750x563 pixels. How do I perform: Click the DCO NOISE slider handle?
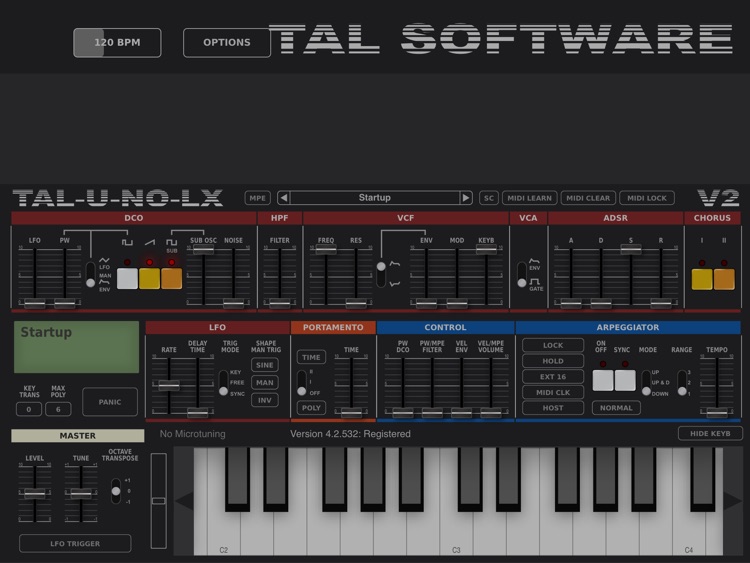pos(233,303)
